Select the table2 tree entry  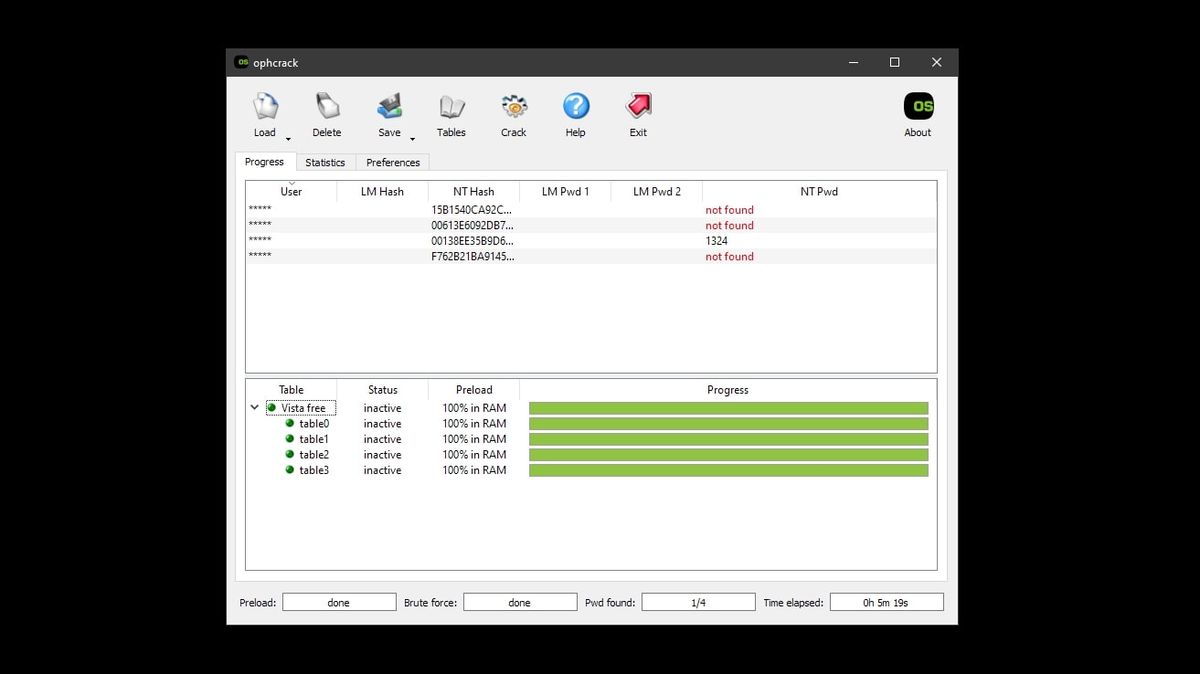314,455
